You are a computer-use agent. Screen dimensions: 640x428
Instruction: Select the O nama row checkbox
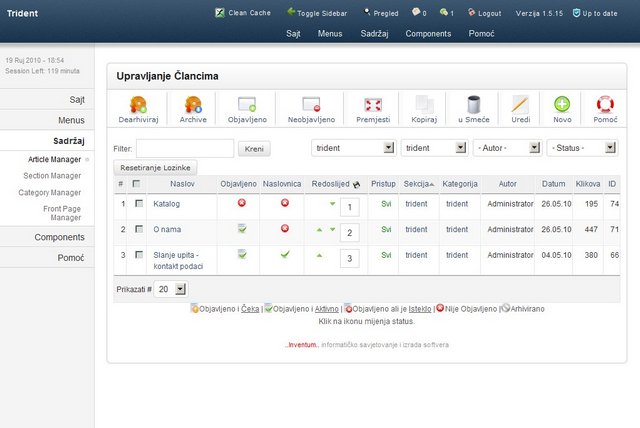tap(137, 229)
